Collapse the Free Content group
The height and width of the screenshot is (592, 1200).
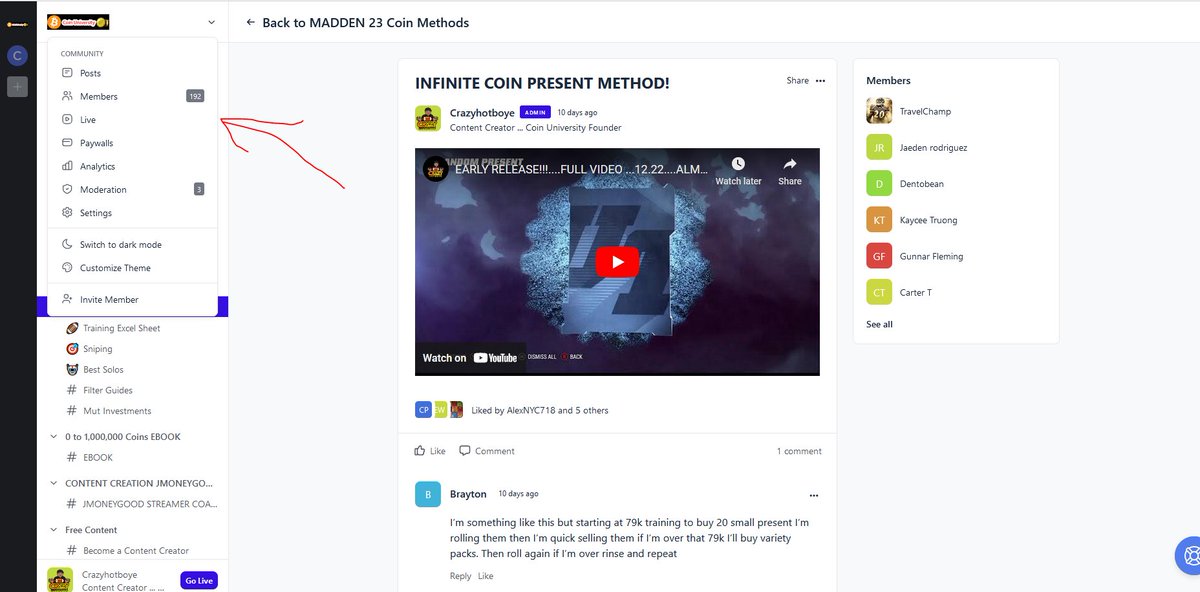point(53,530)
